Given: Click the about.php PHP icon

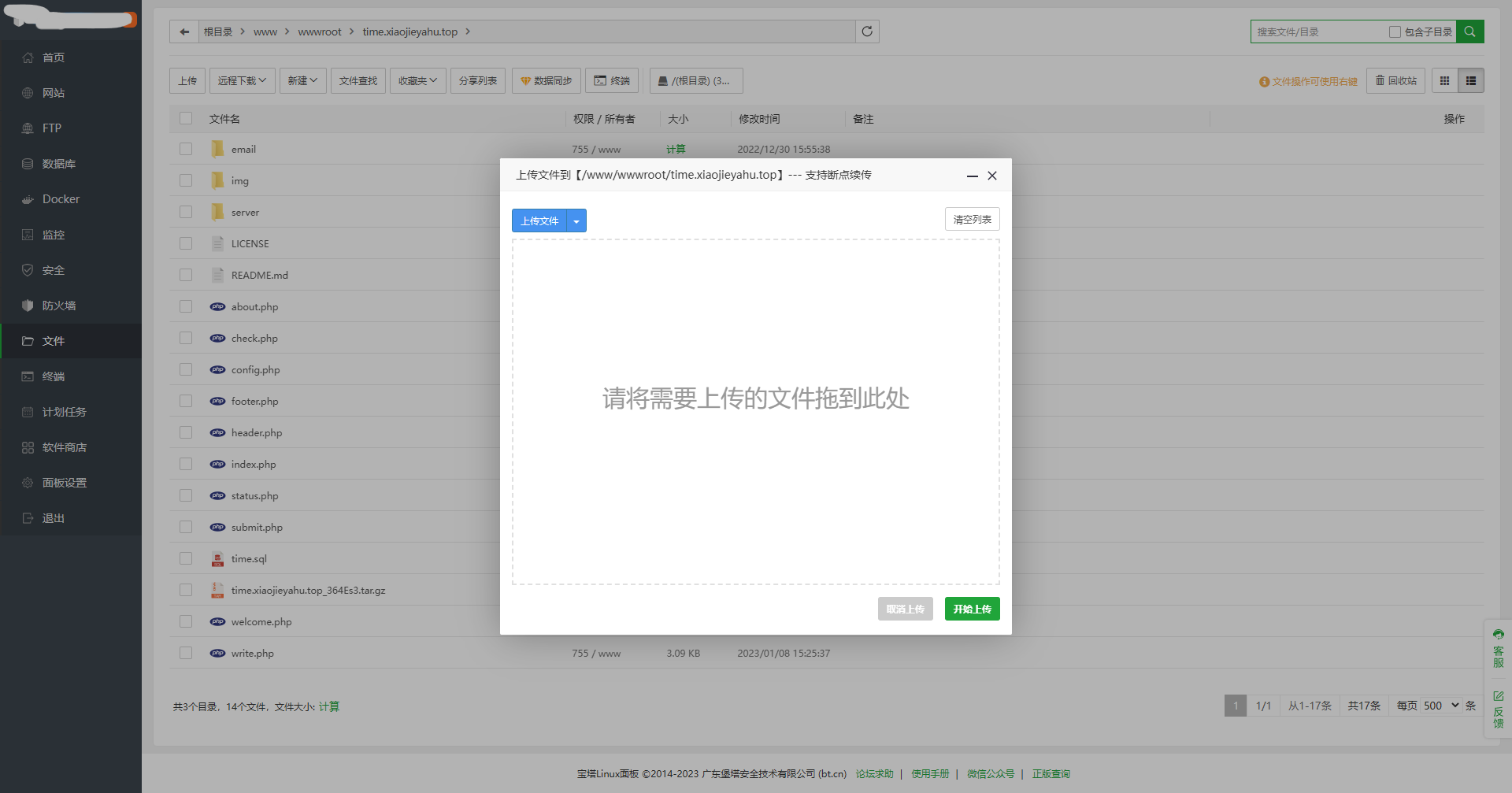Looking at the screenshot, I should point(217,306).
